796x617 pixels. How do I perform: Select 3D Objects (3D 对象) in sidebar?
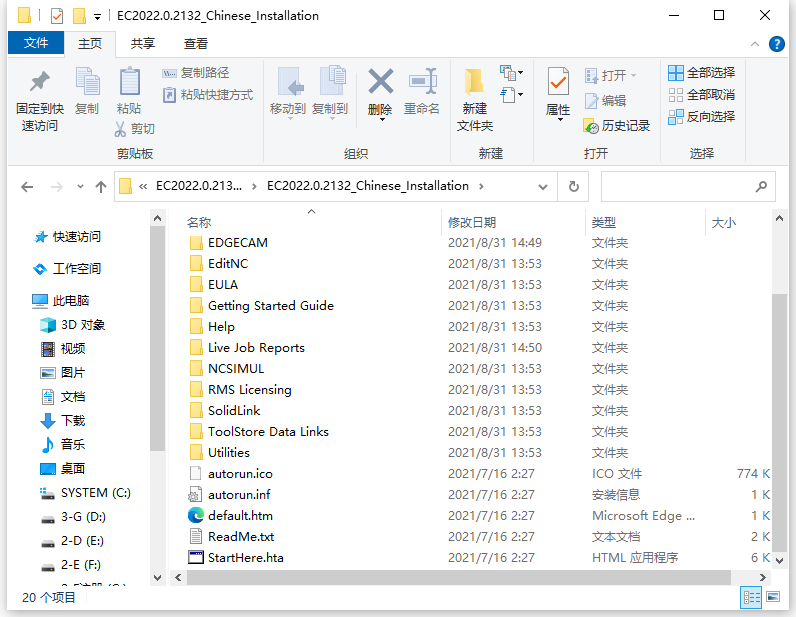pos(73,324)
